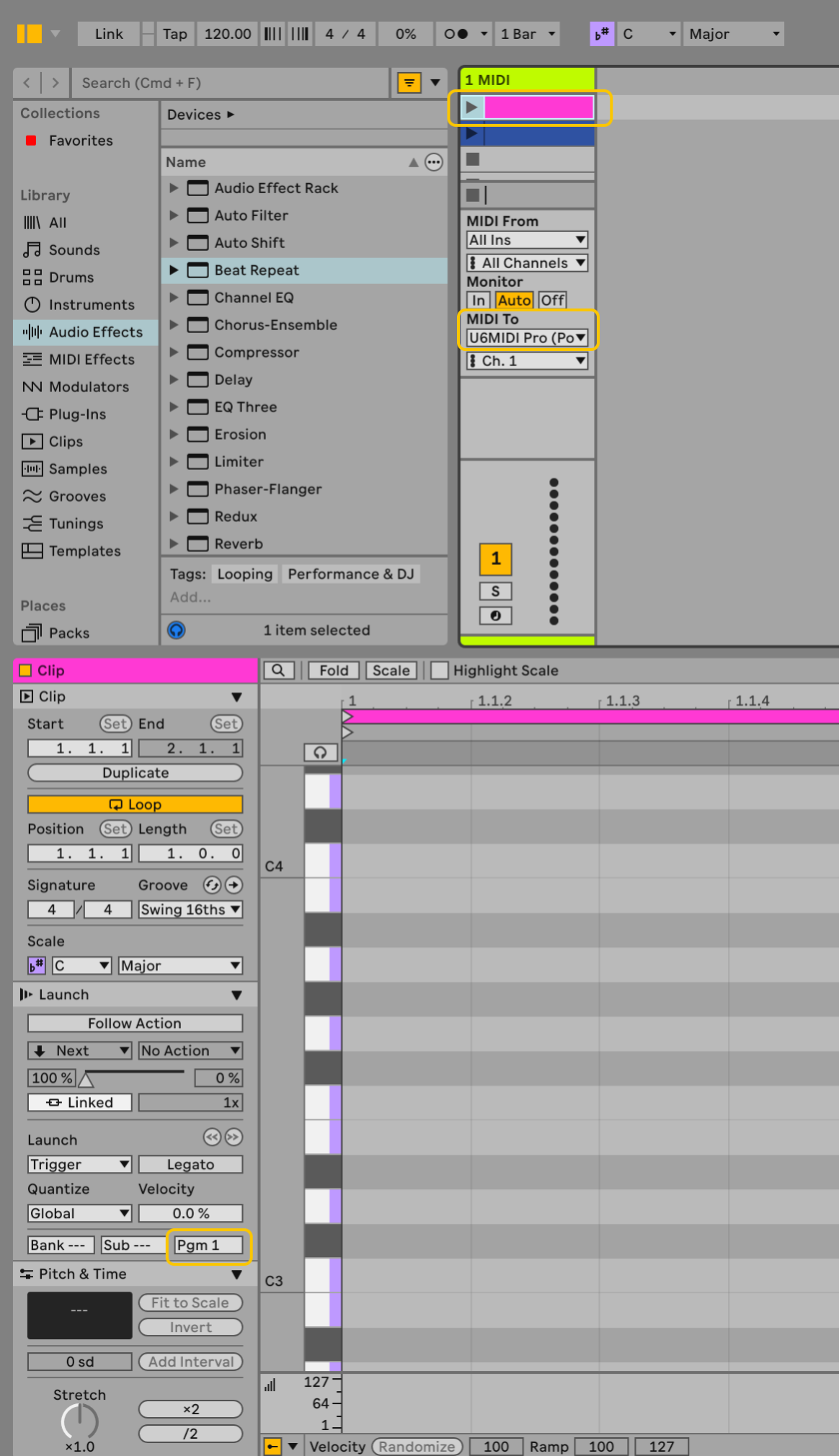Click the follow action chance slider
This screenshot has height=1456, width=839.
point(135,1078)
